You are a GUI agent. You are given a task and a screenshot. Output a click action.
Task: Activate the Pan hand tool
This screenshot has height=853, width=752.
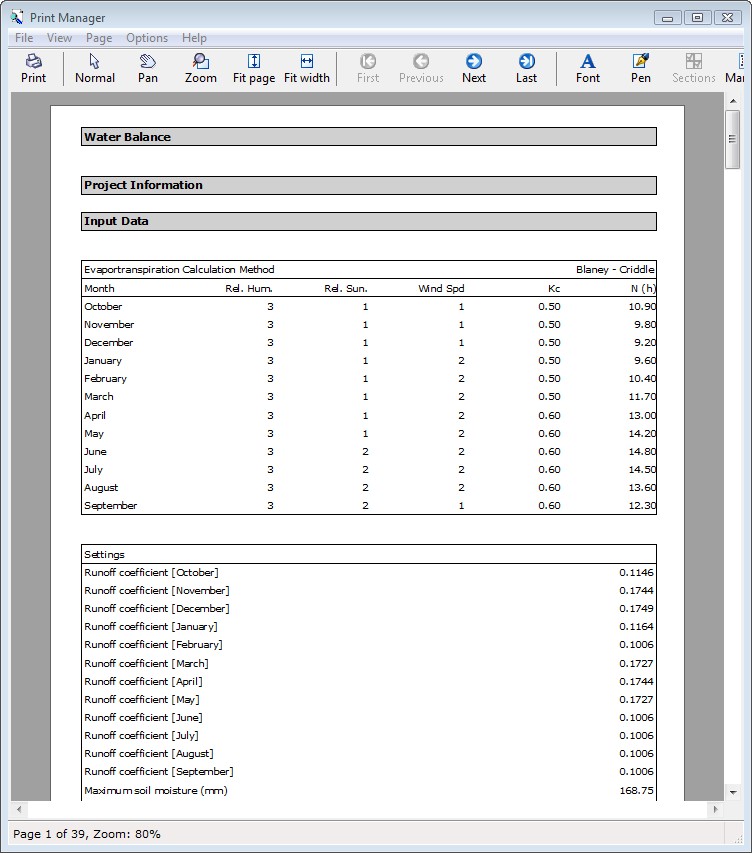point(148,68)
